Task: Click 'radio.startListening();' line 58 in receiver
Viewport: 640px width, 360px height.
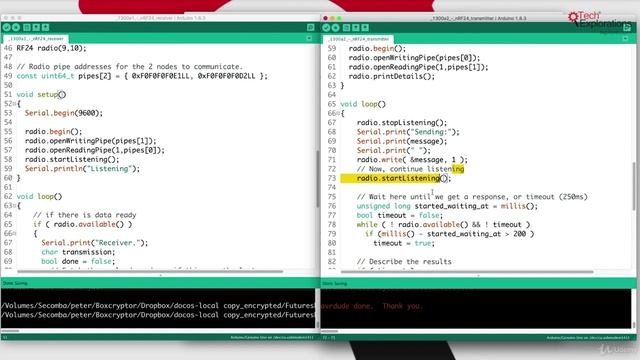Action: click(72, 159)
